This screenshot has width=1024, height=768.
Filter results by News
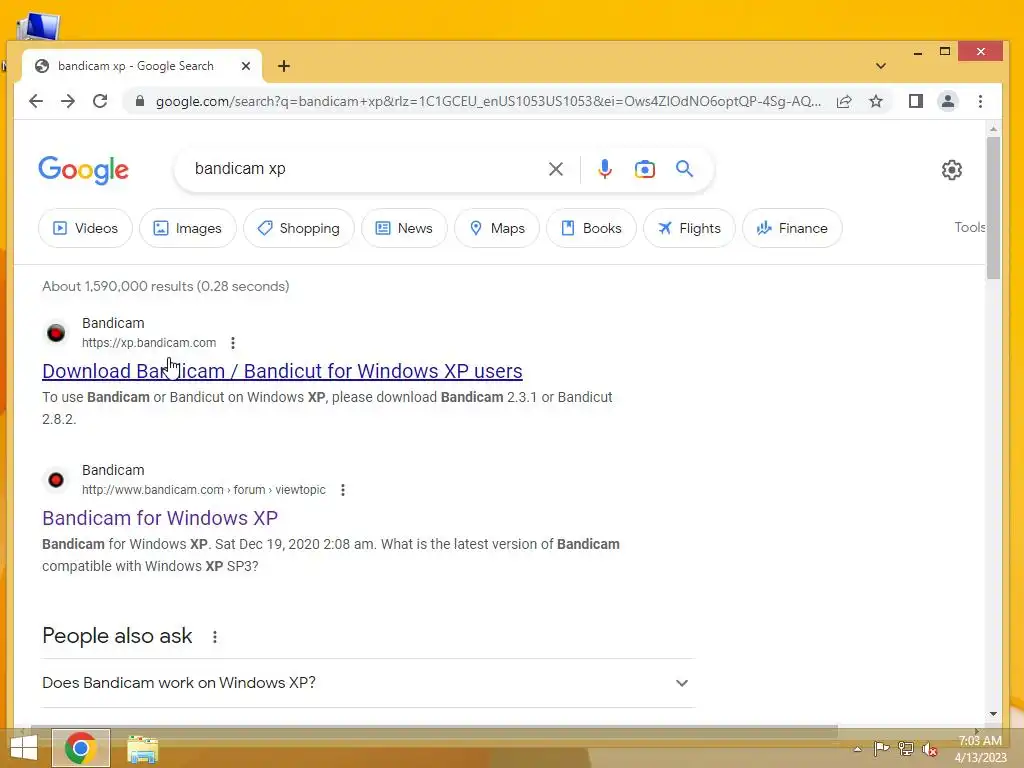(404, 228)
